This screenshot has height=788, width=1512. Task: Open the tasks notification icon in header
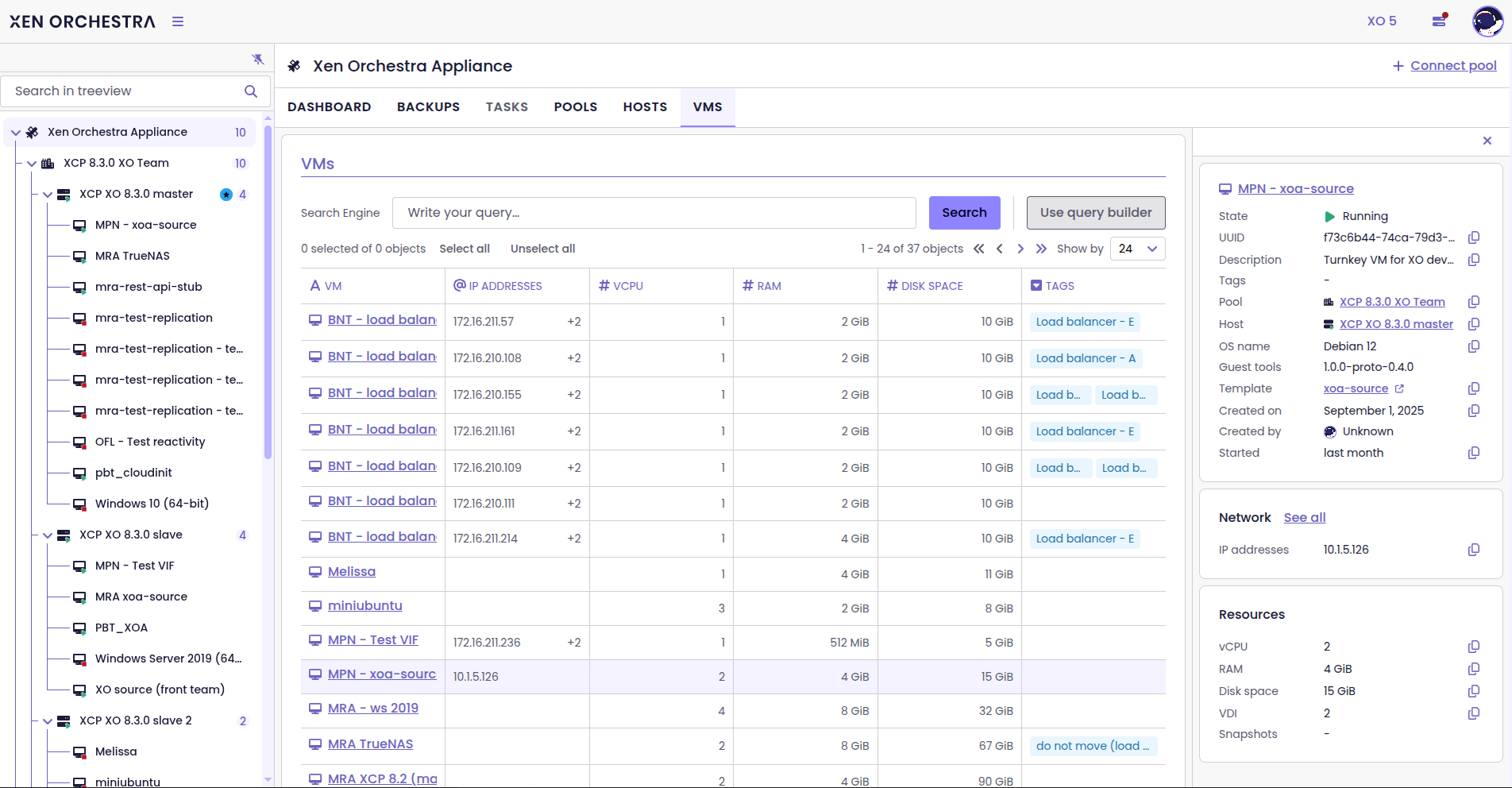pyautogui.click(x=1439, y=21)
